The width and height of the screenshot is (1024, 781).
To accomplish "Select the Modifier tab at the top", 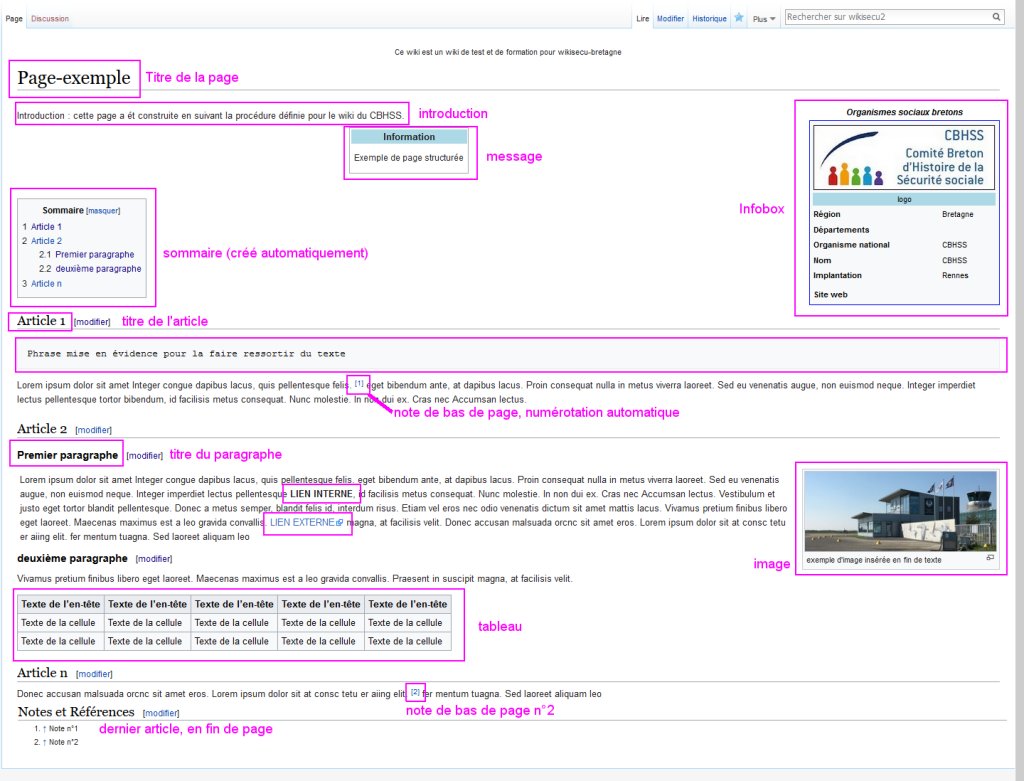I will 670,19.
